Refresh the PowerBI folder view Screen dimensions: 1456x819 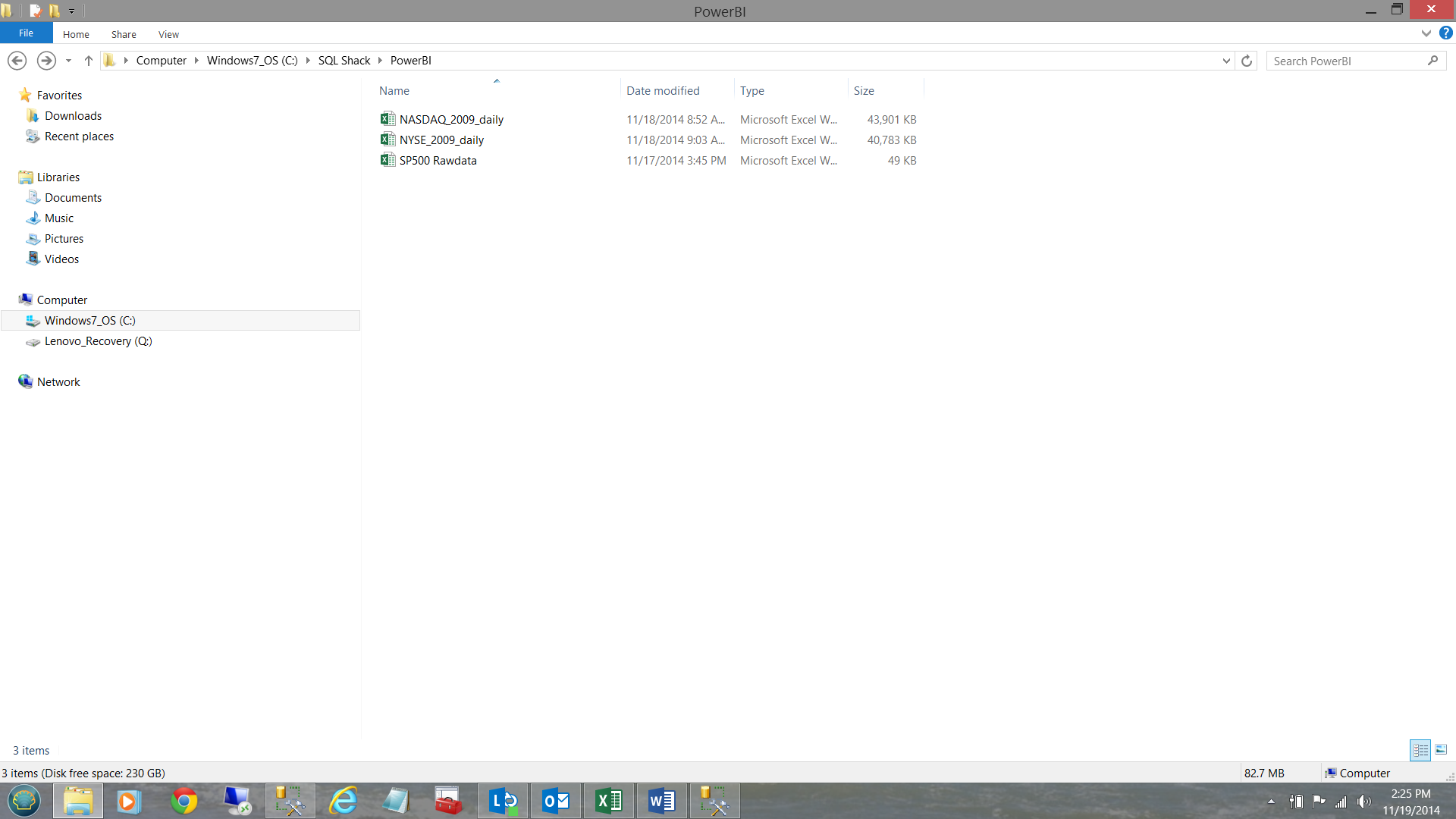1247,61
